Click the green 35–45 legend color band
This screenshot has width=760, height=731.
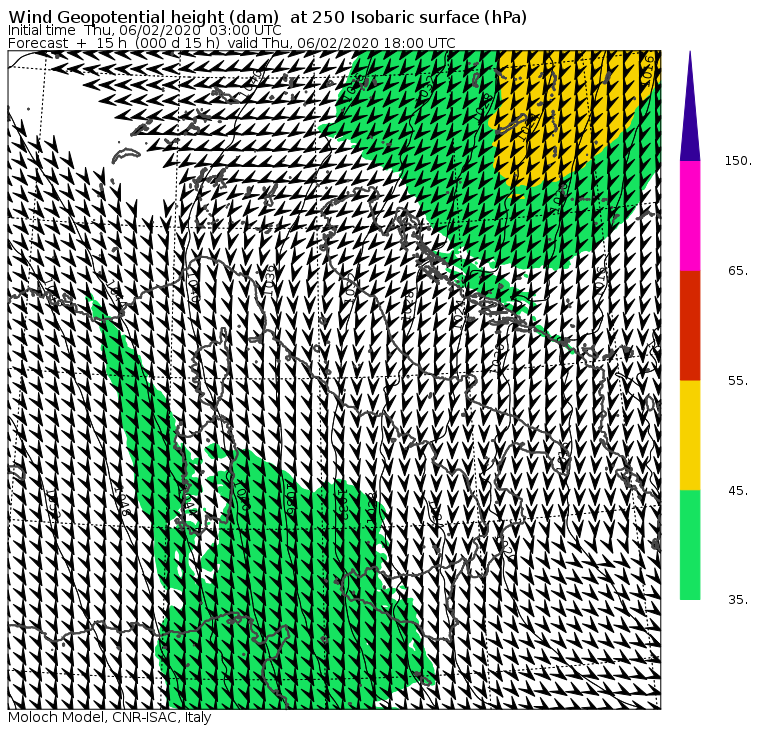click(690, 545)
